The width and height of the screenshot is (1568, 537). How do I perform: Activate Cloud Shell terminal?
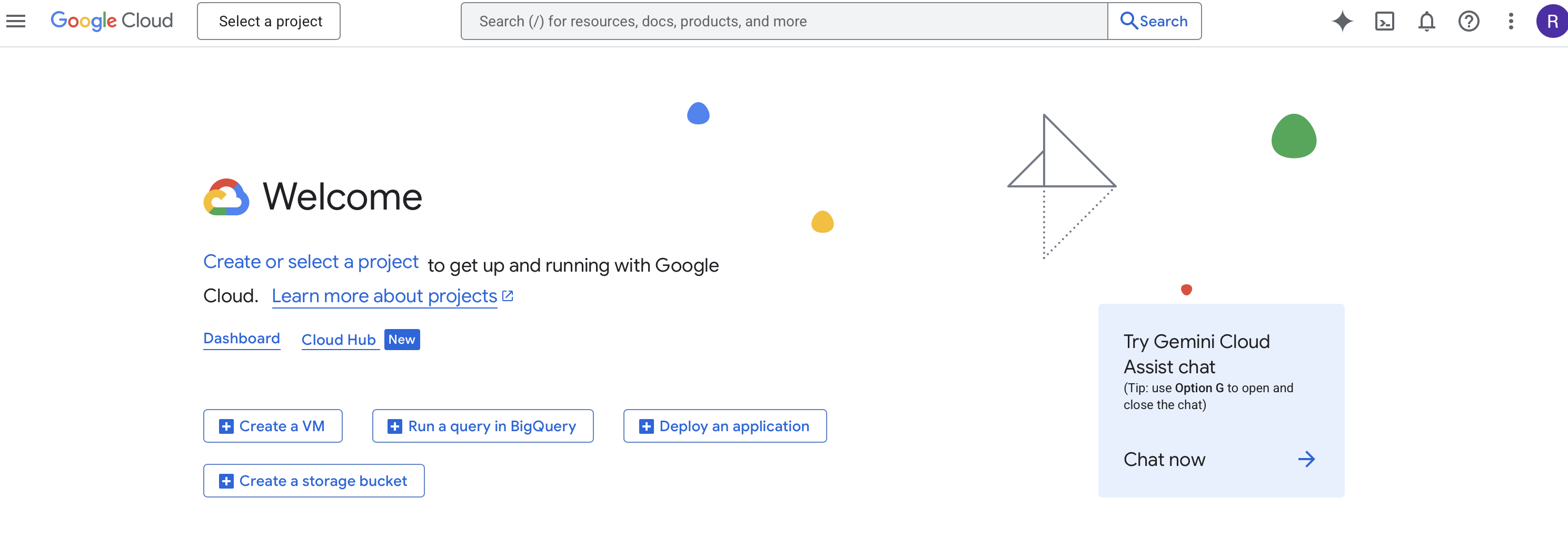(1384, 21)
